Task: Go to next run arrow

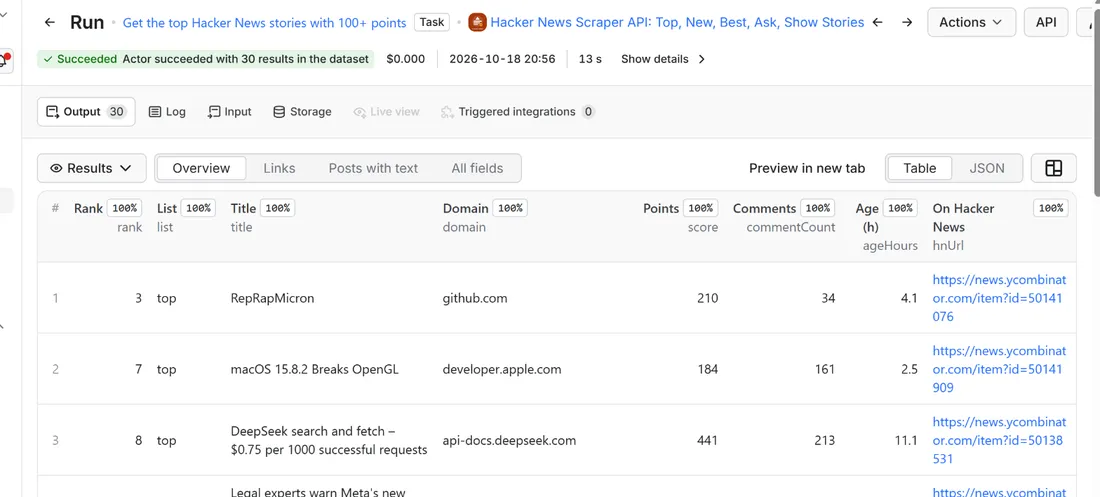Action: (907, 22)
